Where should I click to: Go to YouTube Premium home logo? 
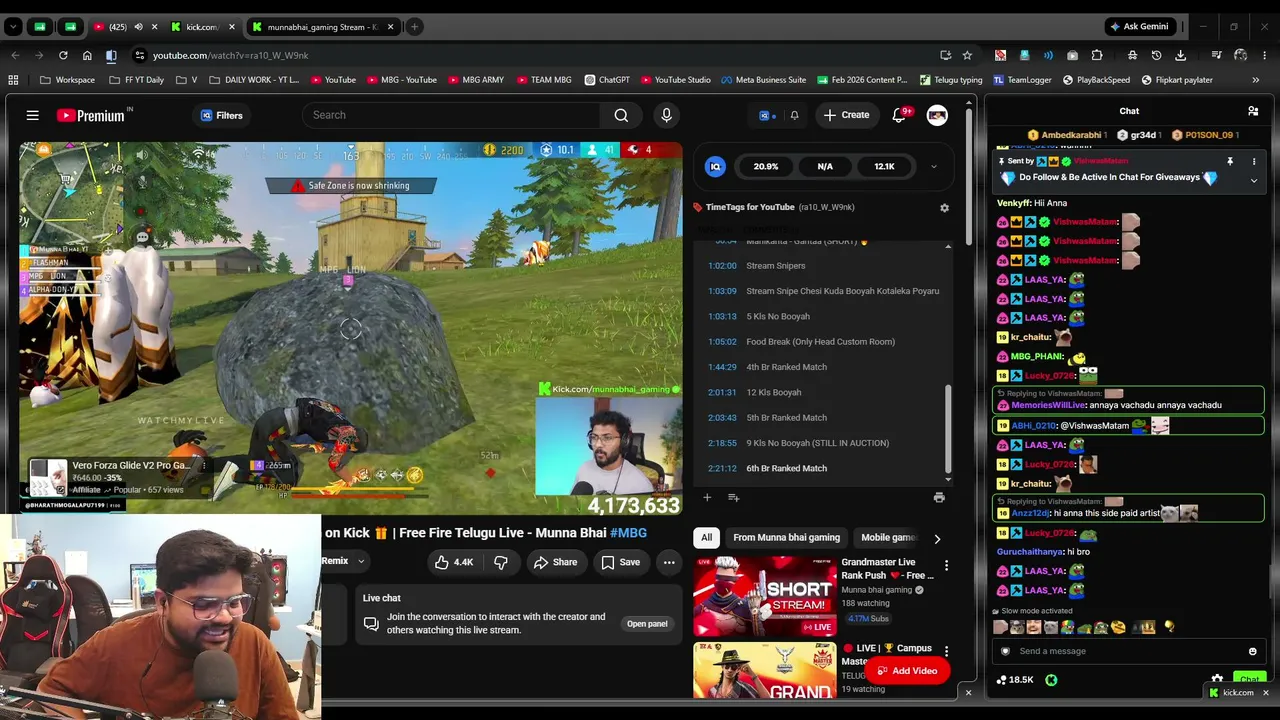coord(91,115)
